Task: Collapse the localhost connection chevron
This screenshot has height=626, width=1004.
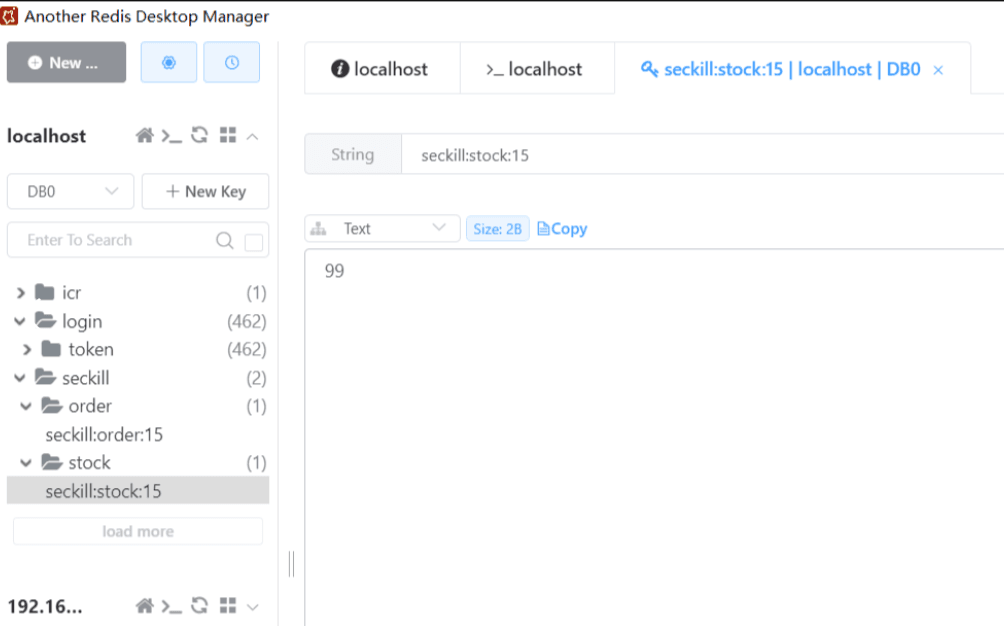Action: coord(252,136)
